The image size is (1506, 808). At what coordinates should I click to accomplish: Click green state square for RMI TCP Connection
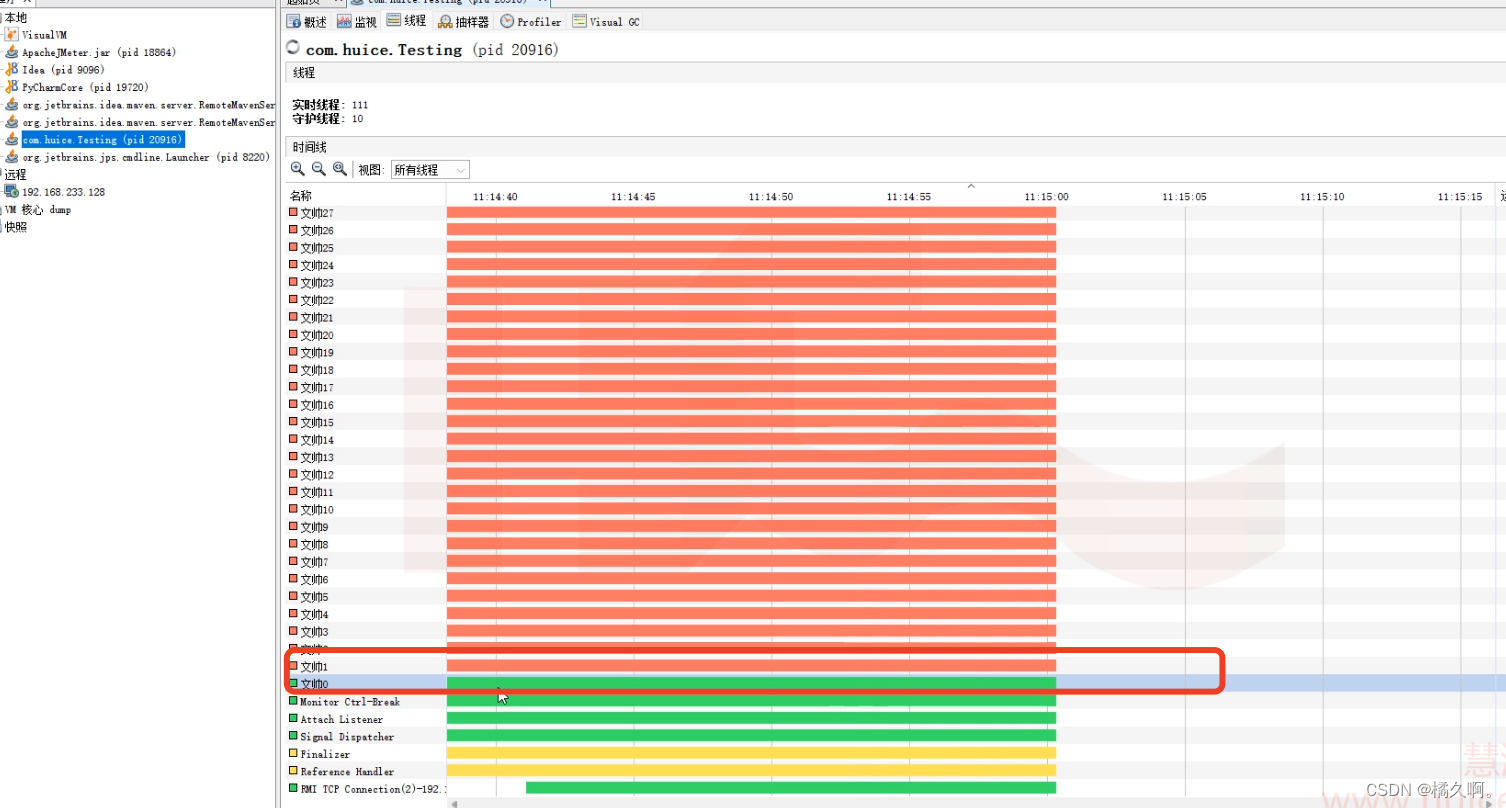pos(293,789)
